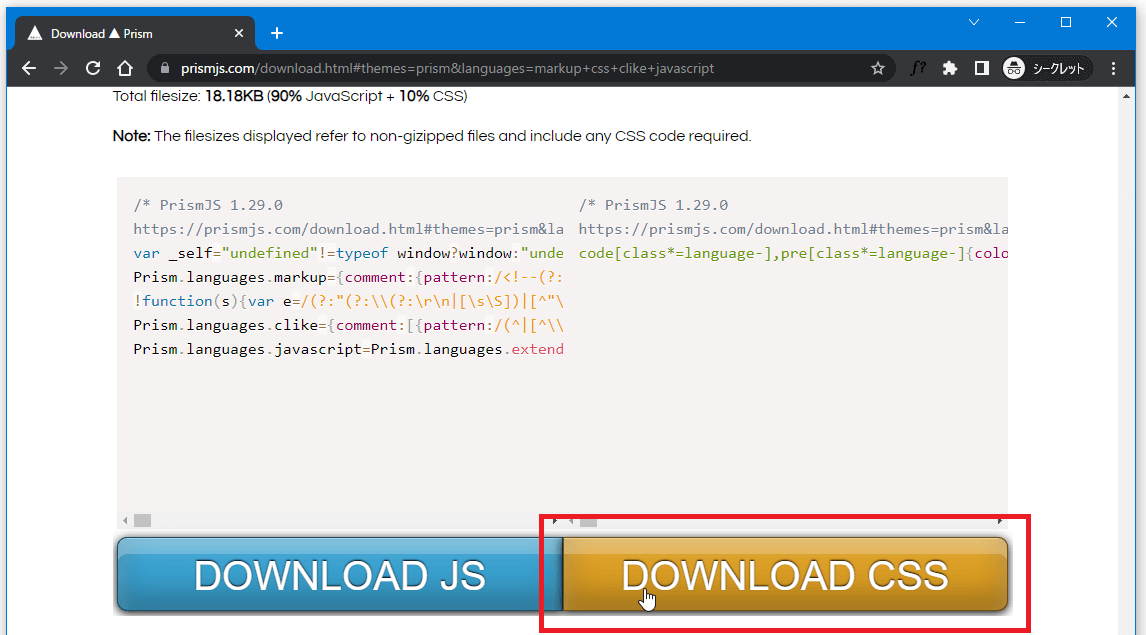Click the JS code pane horizontal scrollbar thumb
Viewport: 1146px width, 635px height.
[x=142, y=521]
